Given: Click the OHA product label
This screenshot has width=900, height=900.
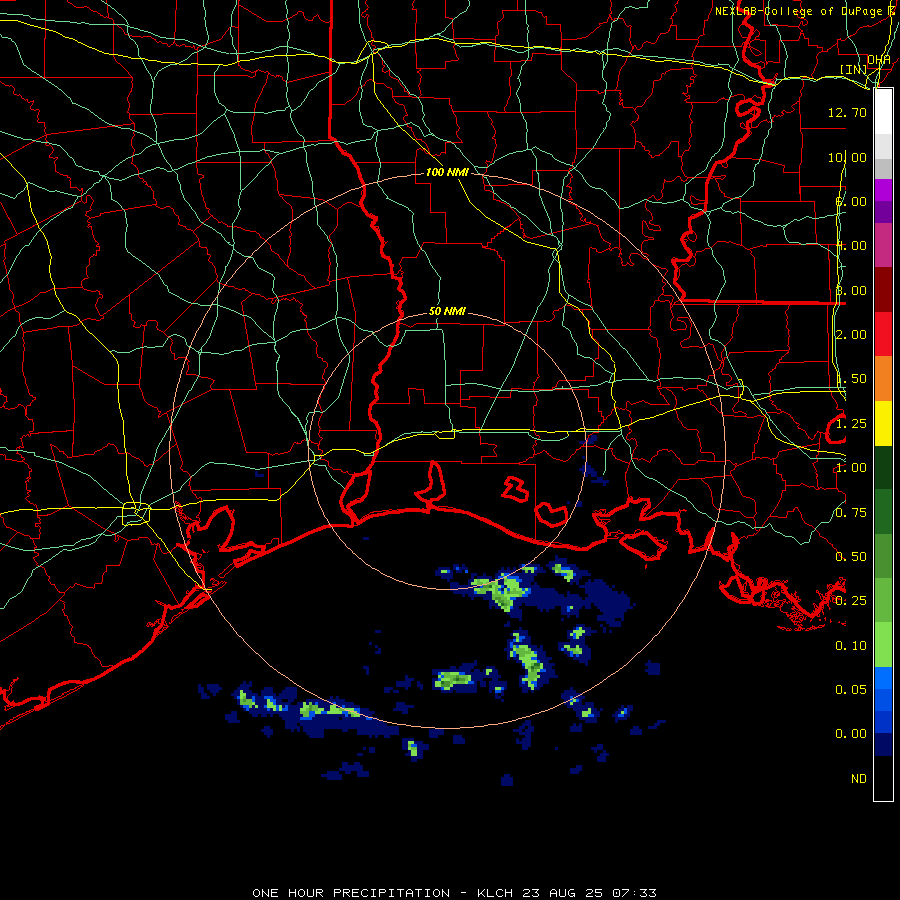Looking at the screenshot, I should point(878,60).
